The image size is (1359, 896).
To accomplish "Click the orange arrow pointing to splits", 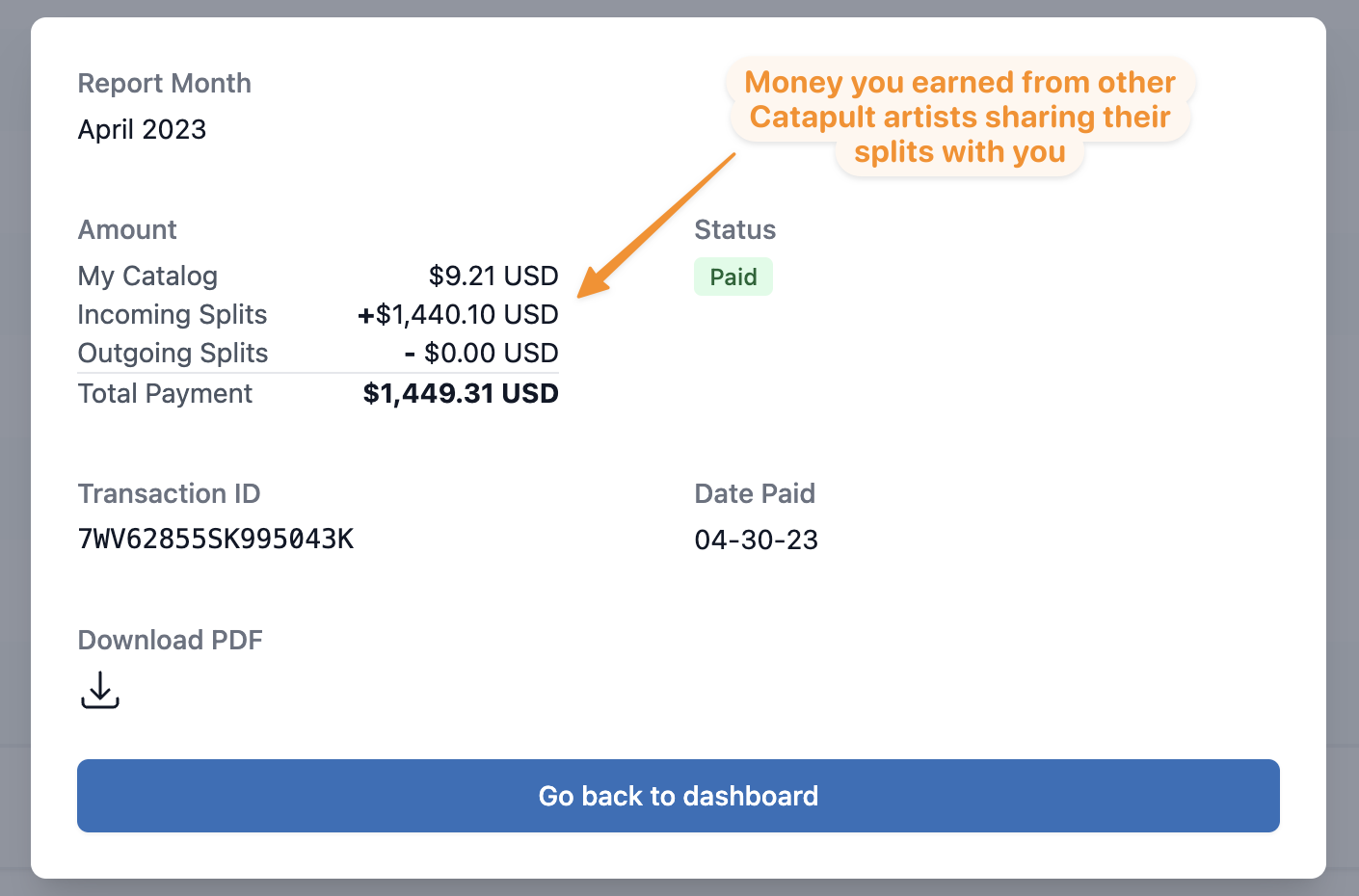I will pos(656,224).
